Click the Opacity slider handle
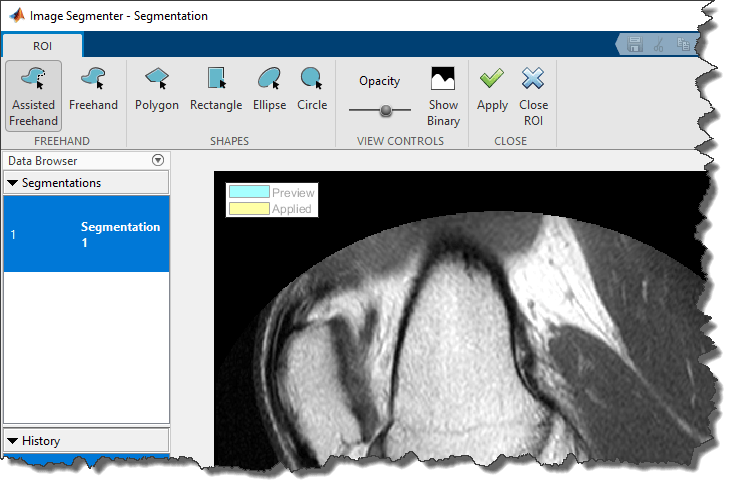Screen dimensions: 740x494 point(386,110)
